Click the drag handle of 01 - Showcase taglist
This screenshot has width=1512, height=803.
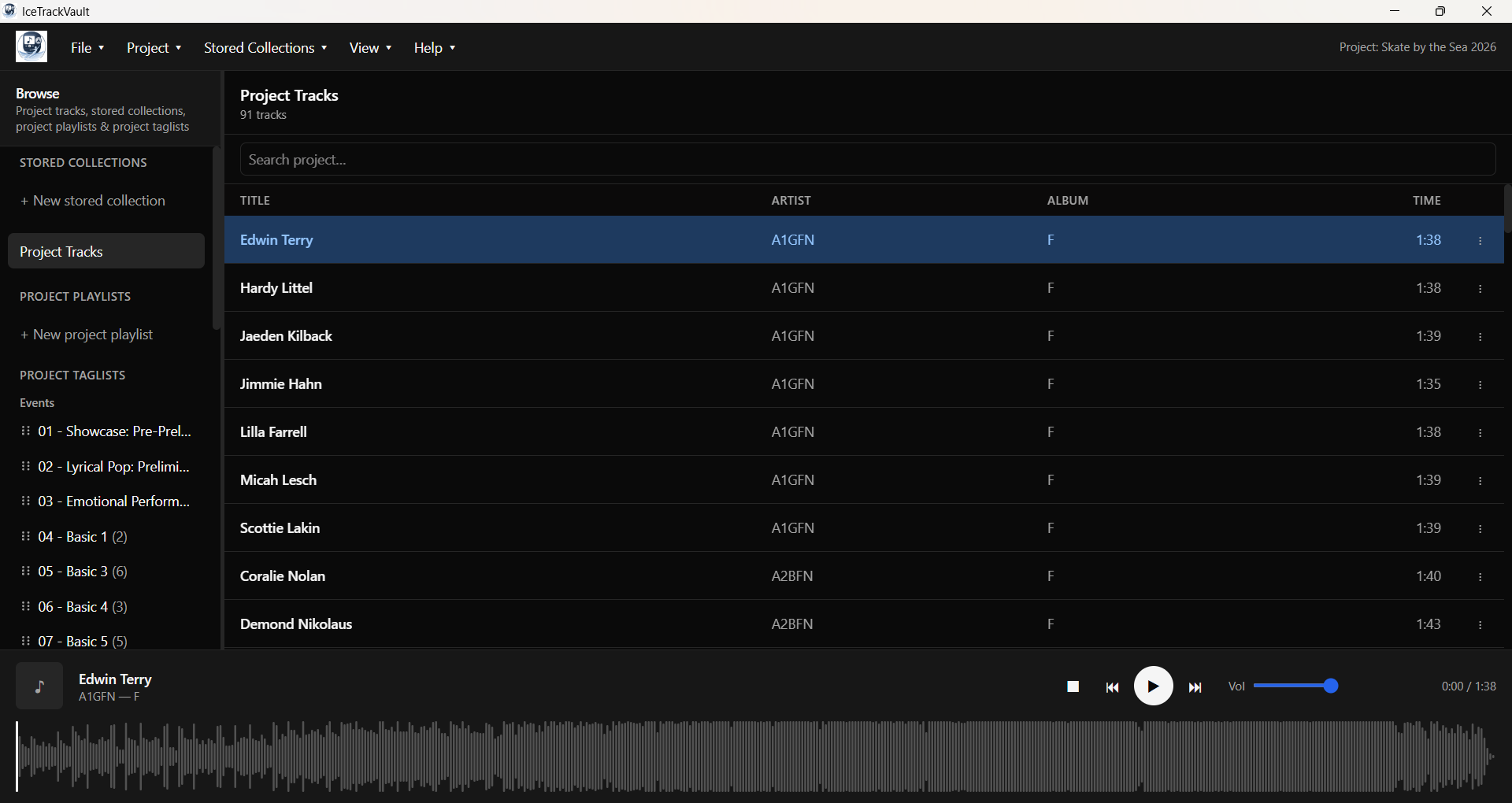coord(26,431)
